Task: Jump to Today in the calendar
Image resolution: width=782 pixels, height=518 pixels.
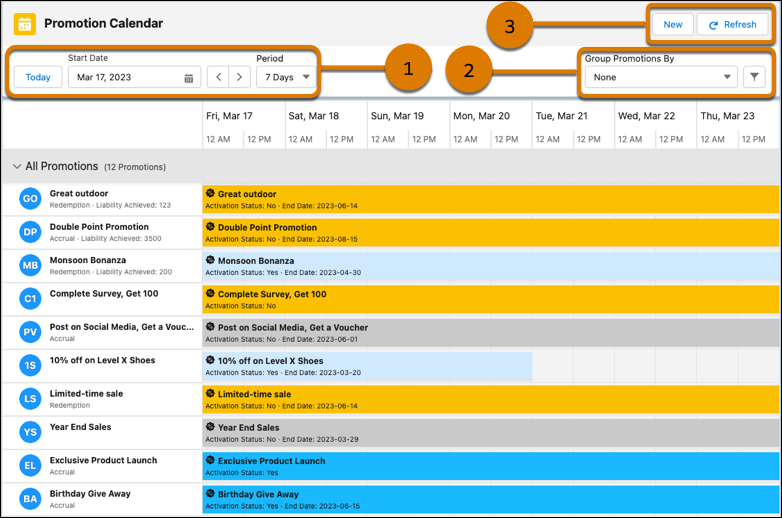Action: 38,77
